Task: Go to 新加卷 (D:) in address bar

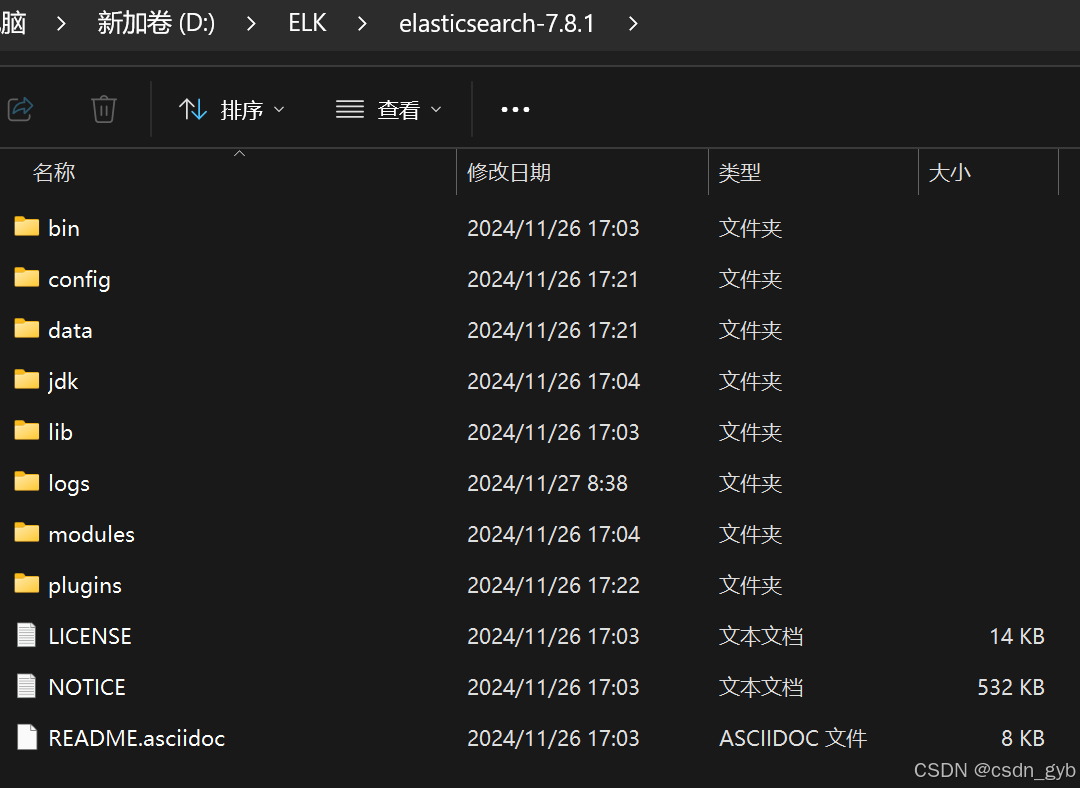Action: click(156, 23)
